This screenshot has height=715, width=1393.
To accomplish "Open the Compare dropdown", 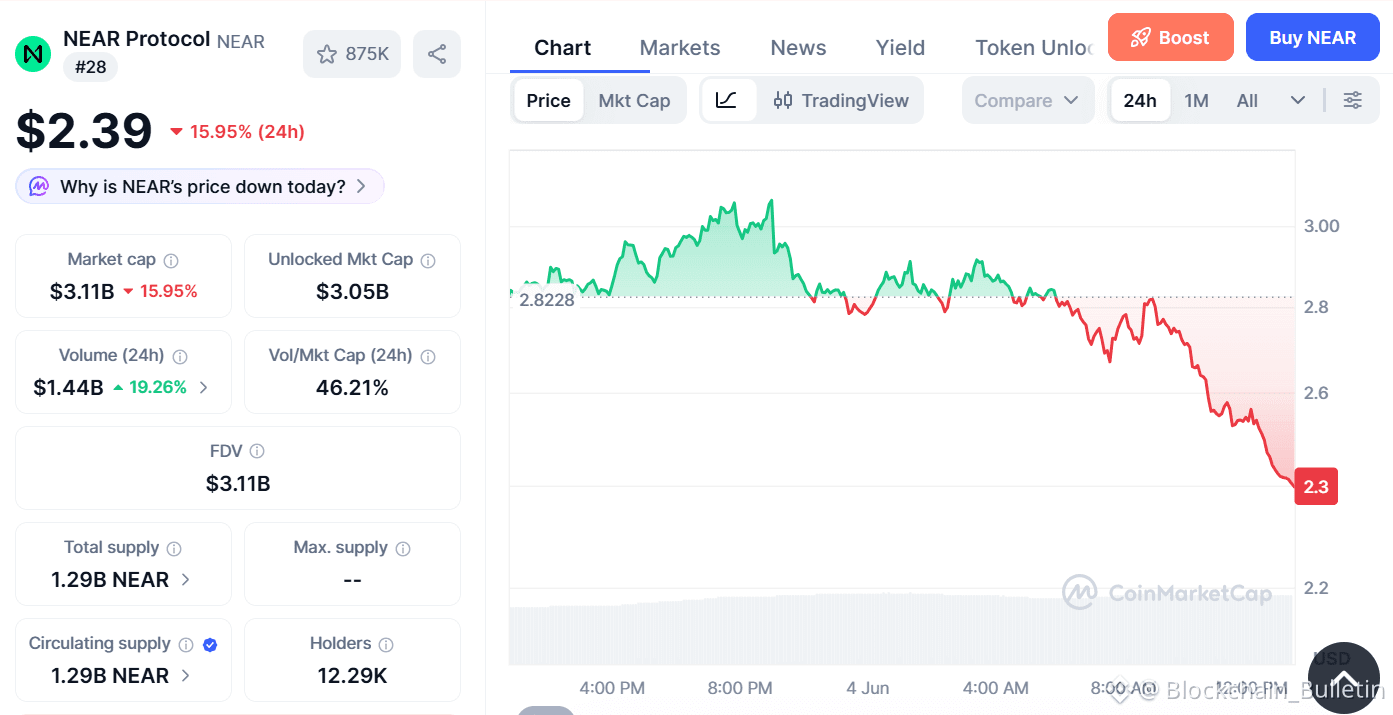I will (x=1028, y=100).
